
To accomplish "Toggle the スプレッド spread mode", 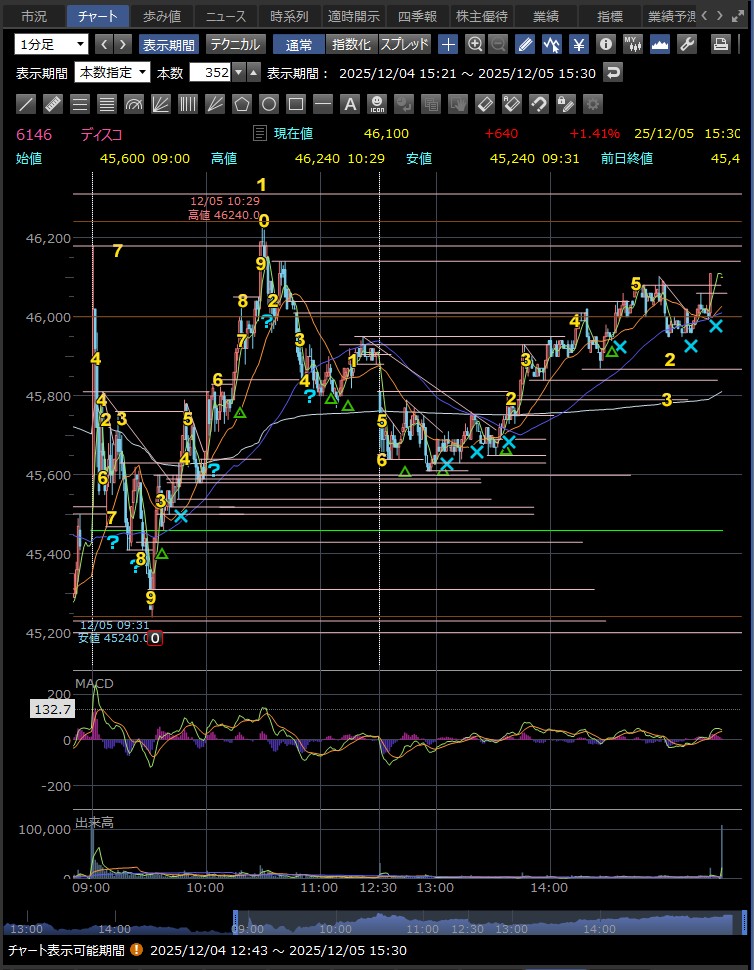I will tap(405, 44).
